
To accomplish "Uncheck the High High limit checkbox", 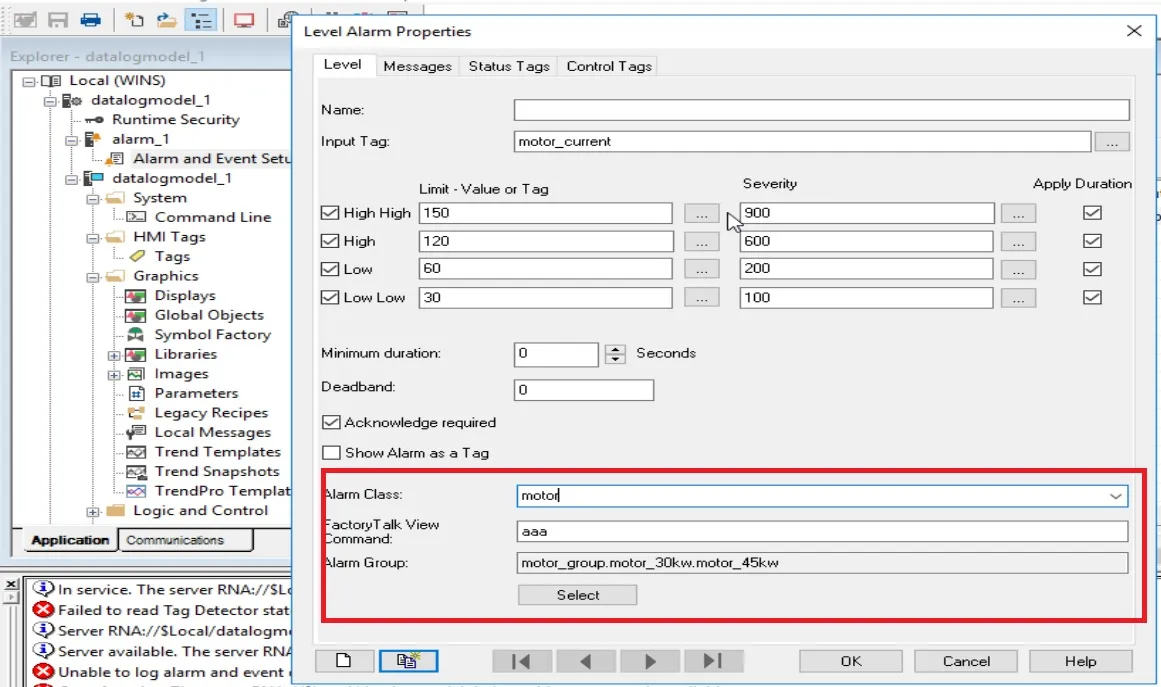I will coord(329,212).
